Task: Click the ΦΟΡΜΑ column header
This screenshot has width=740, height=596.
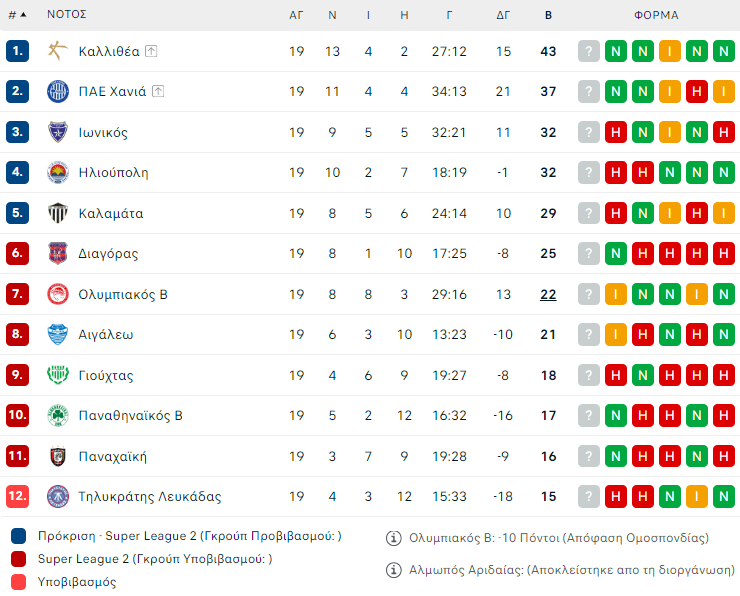Action: 656,15
